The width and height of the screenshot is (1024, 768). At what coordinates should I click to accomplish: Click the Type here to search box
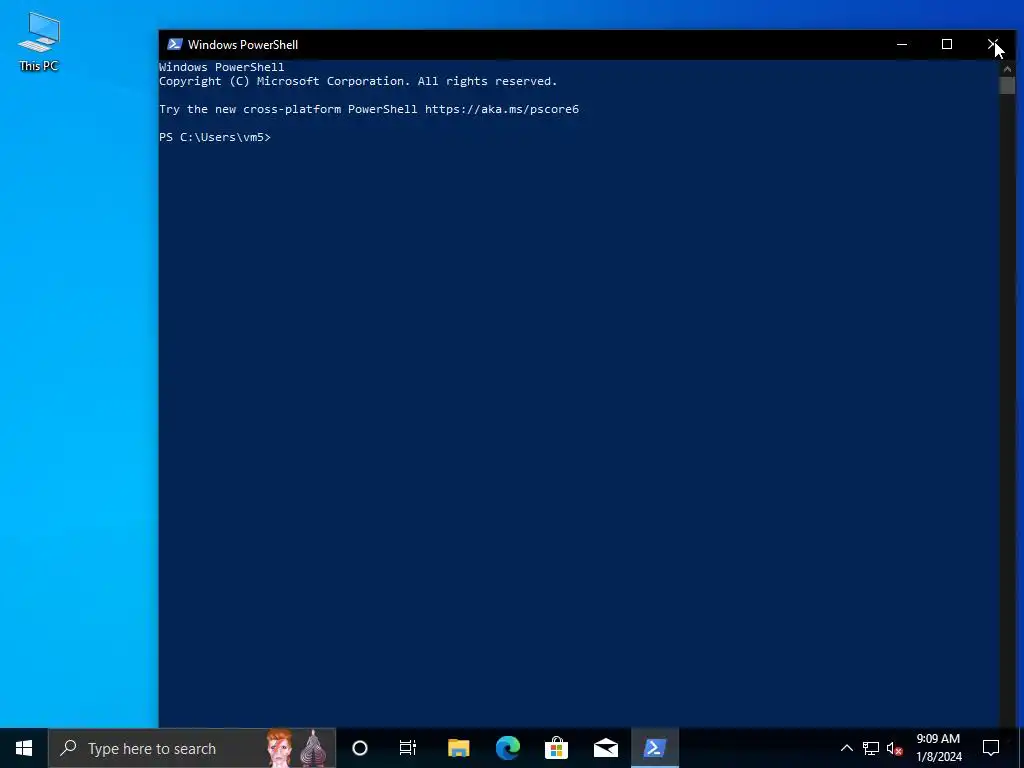click(x=192, y=748)
